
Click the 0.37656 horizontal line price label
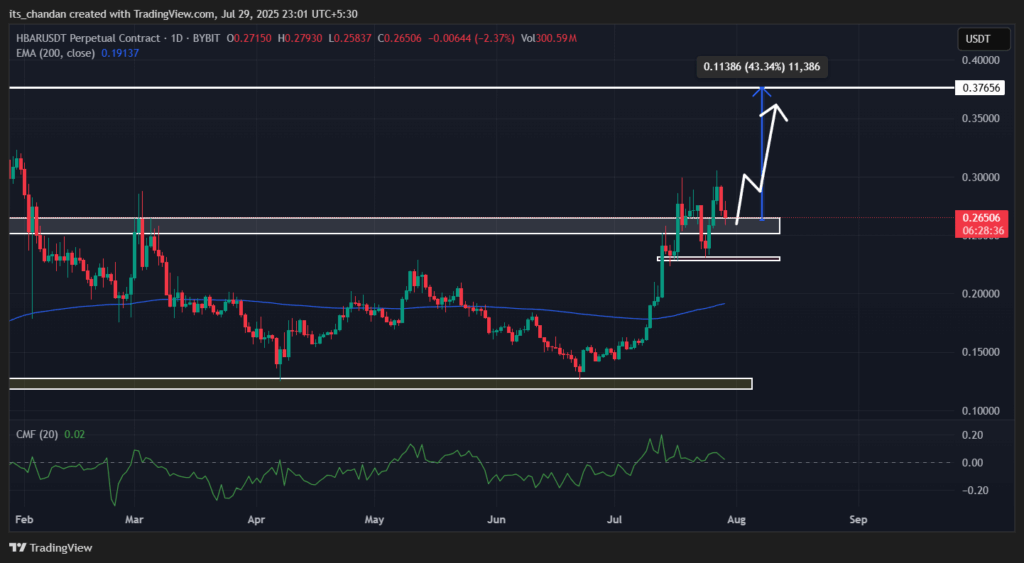pos(980,88)
